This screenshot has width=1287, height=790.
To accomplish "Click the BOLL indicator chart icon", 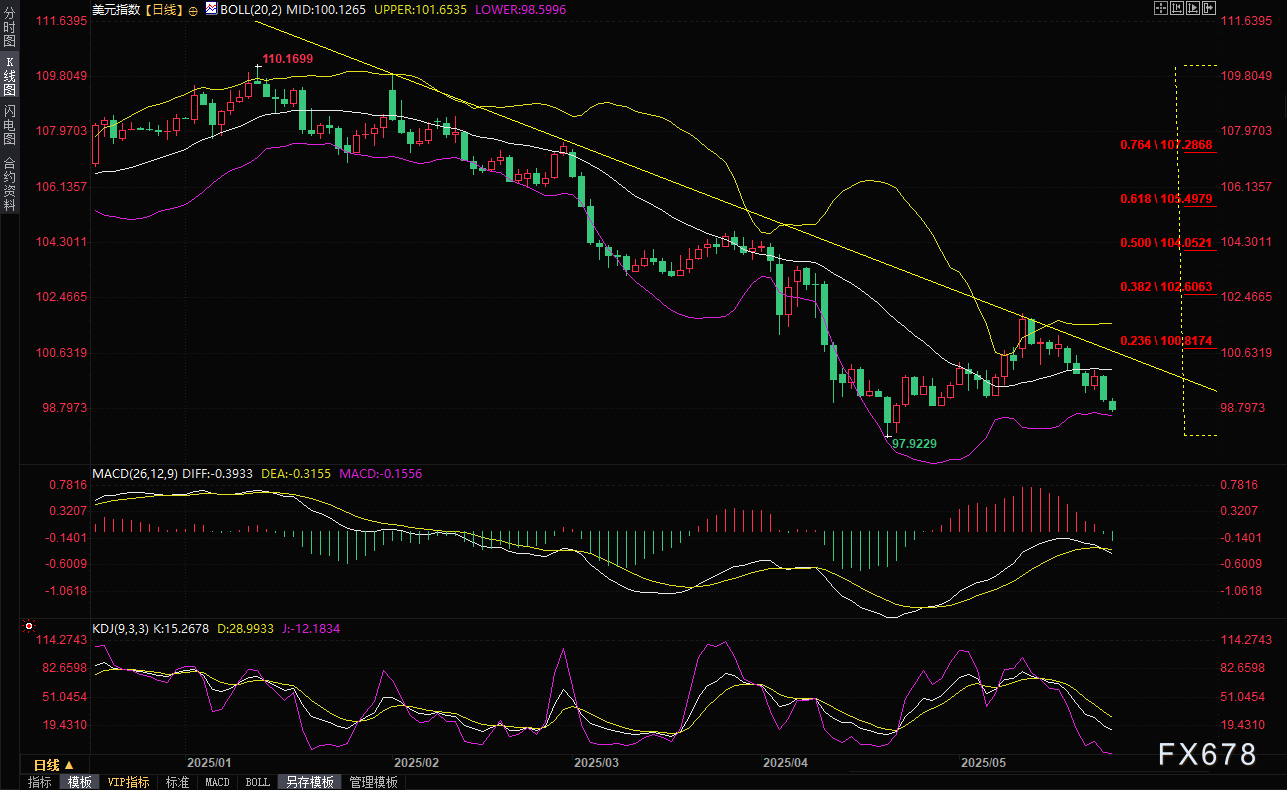I will (211, 8).
